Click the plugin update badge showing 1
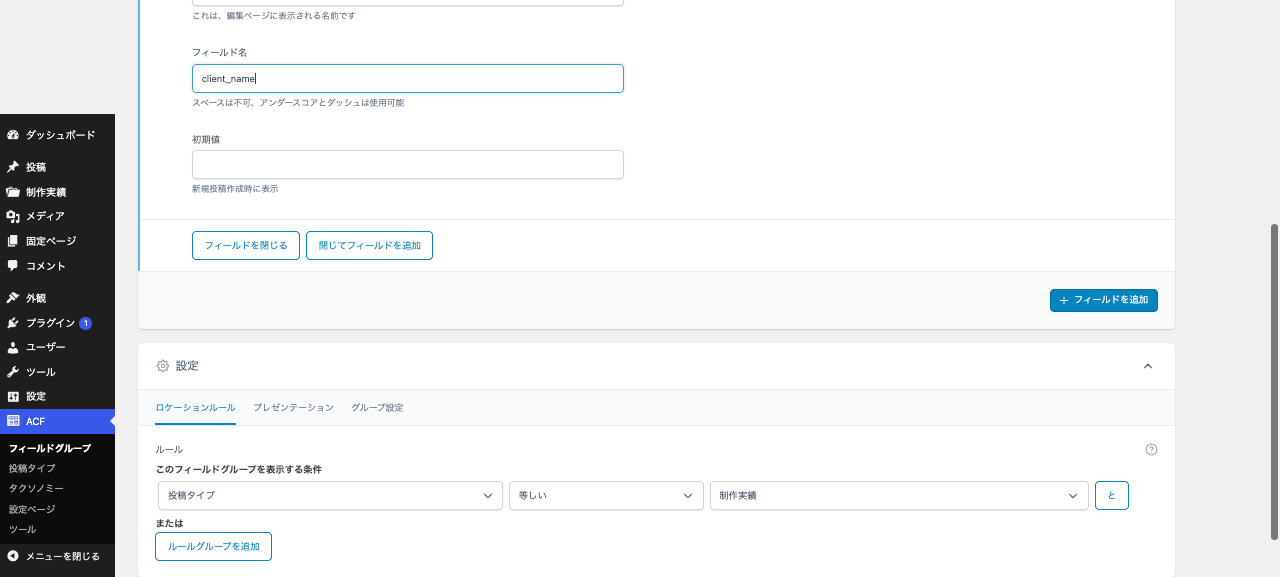Screen dimensions: 1280x577 [85, 323]
